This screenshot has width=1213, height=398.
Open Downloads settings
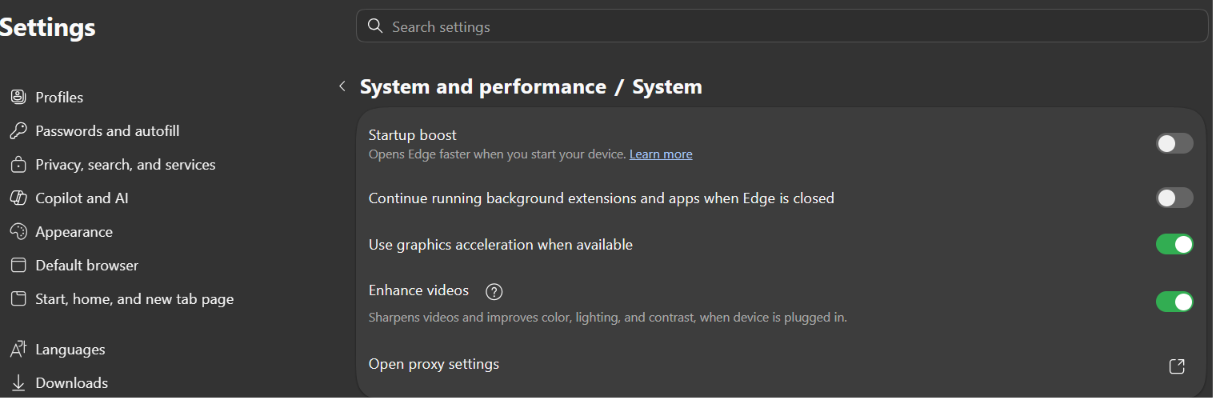[x=71, y=383]
